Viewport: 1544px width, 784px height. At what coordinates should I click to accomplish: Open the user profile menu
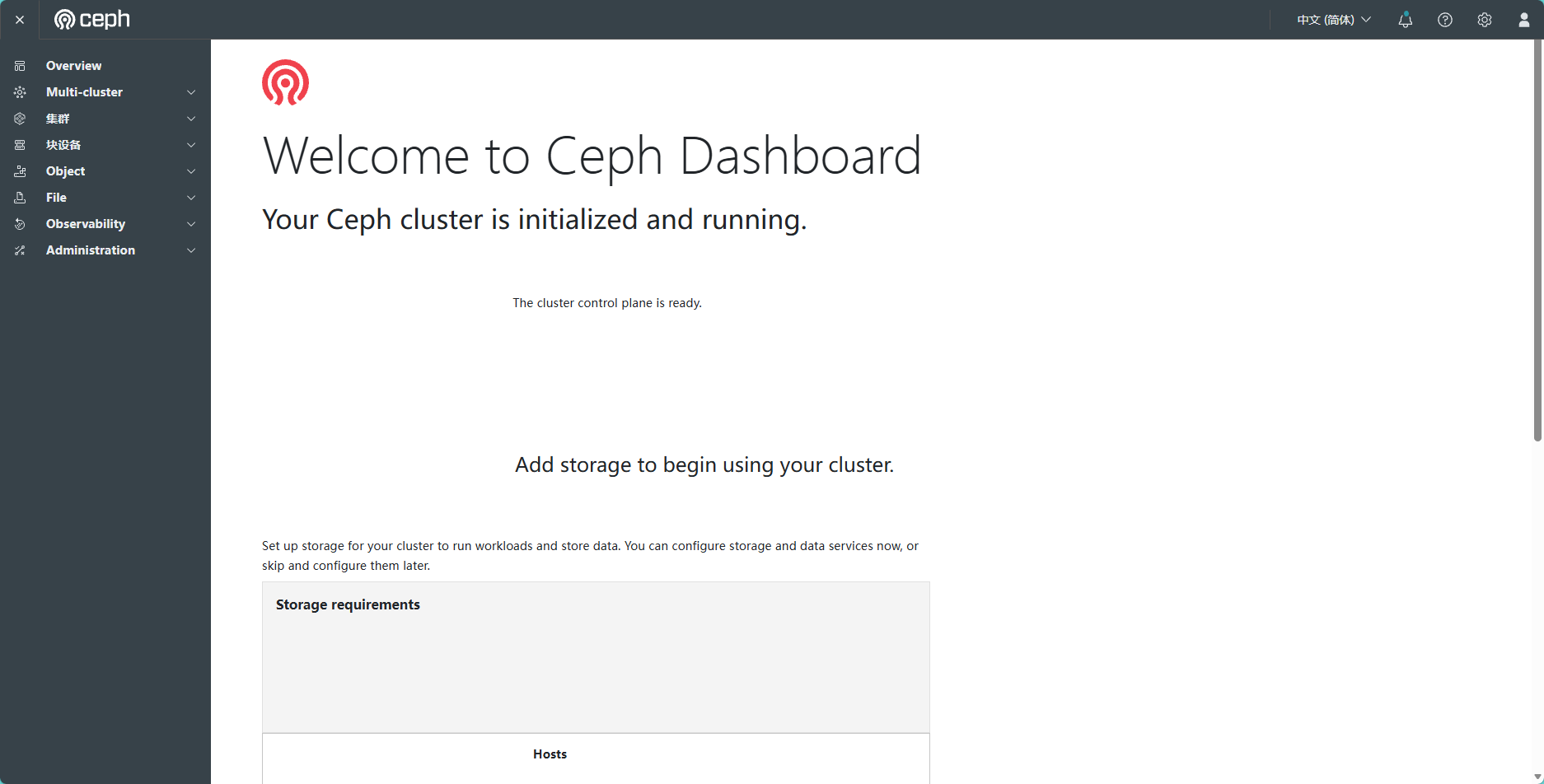(1524, 20)
